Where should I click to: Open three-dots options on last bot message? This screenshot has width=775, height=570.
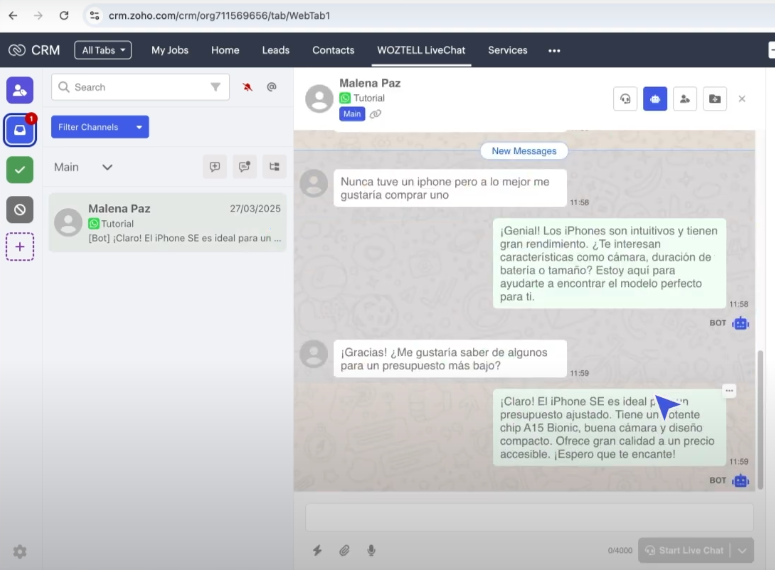click(x=729, y=391)
